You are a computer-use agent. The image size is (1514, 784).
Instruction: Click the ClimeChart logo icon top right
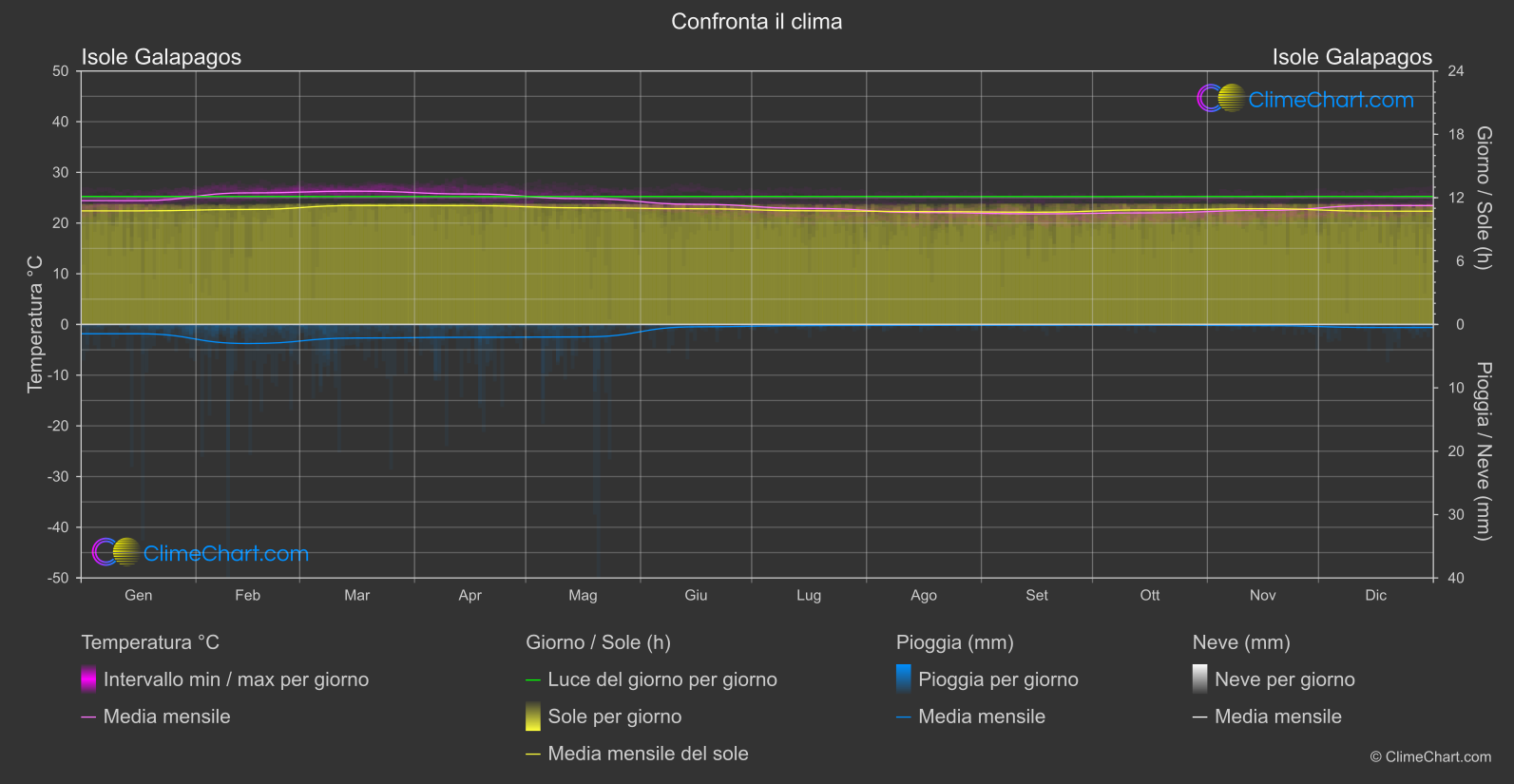click(x=1220, y=99)
